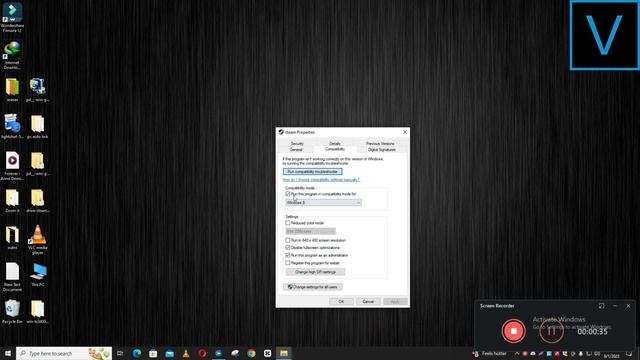Enable Register this program for restart

(x=288, y=263)
